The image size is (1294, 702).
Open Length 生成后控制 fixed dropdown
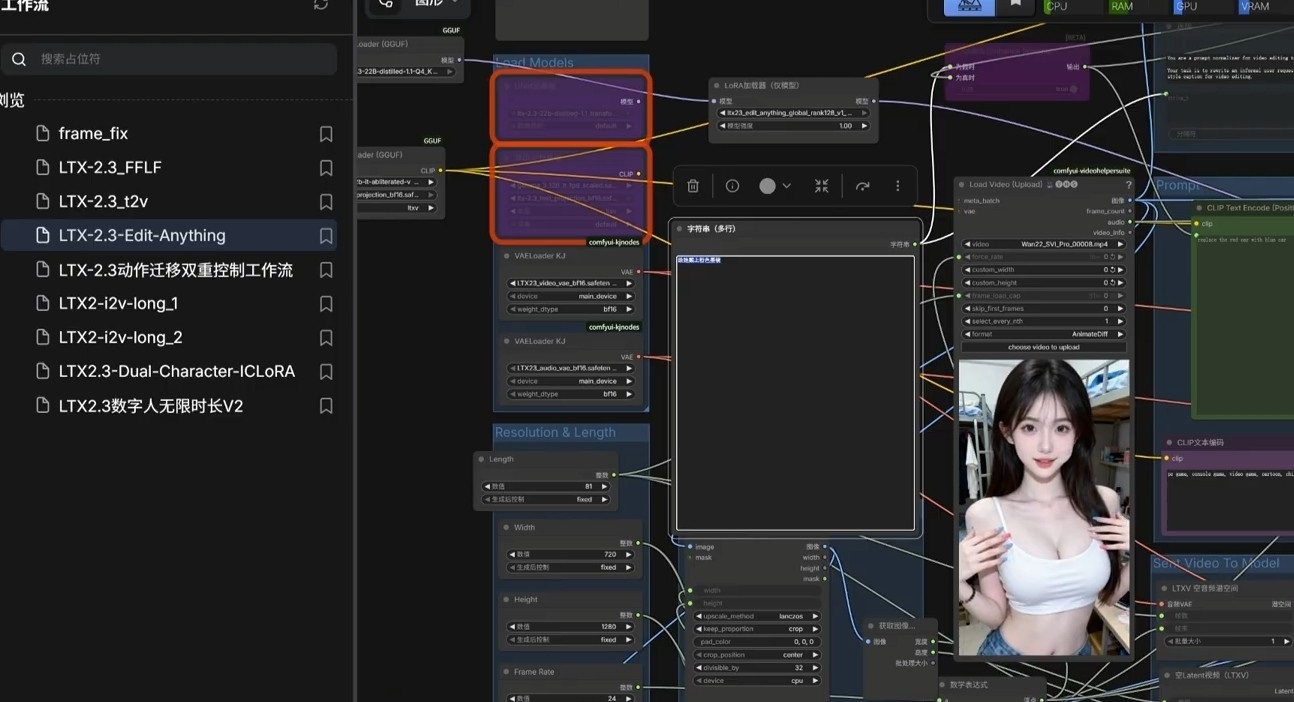pos(546,499)
